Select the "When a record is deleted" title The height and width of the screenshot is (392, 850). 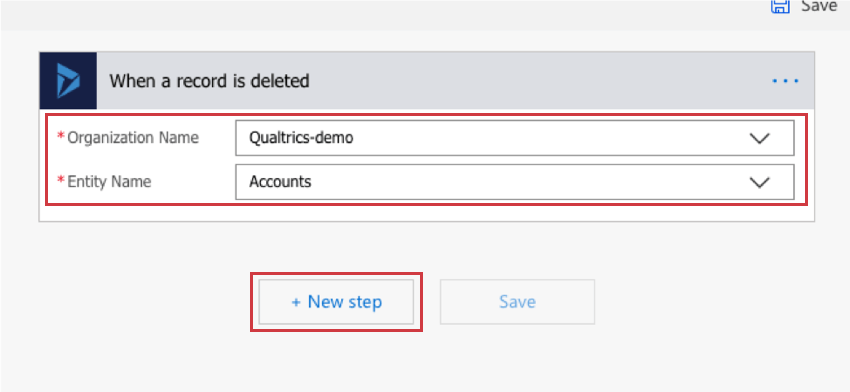(x=209, y=81)
